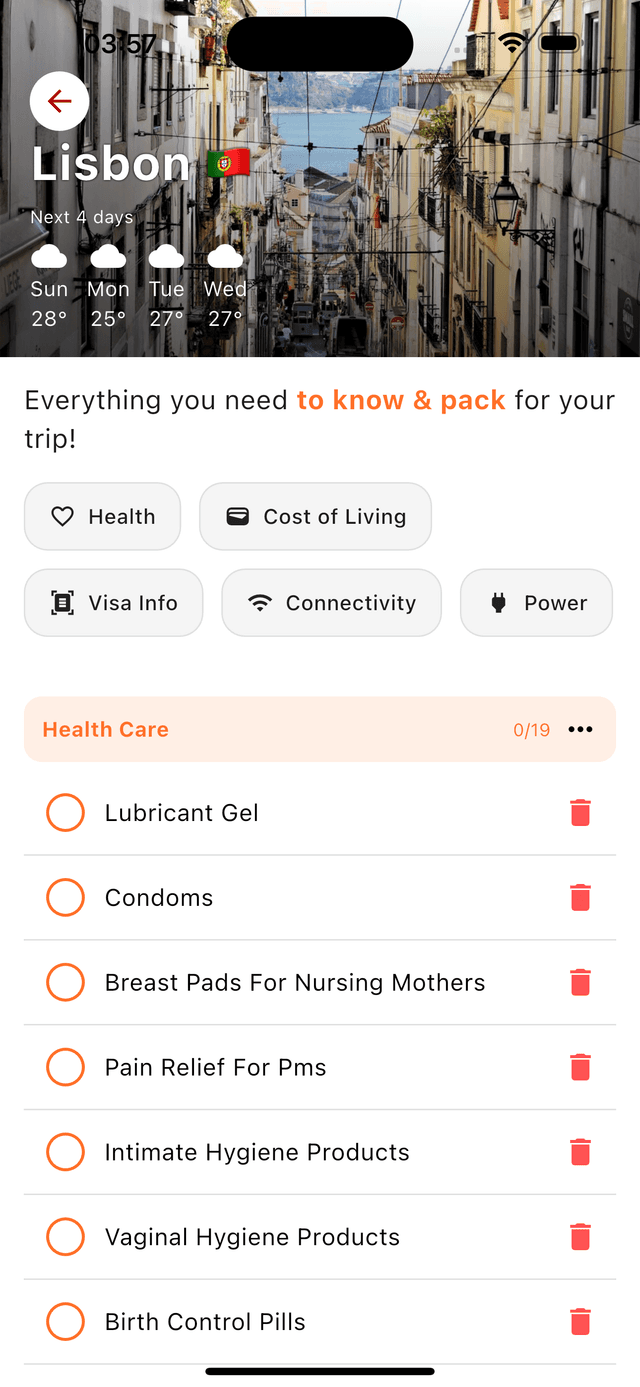This screenshot has height=1387, width=640.
Task: Select the Cost of Living card icon
Action: point(239,516)
